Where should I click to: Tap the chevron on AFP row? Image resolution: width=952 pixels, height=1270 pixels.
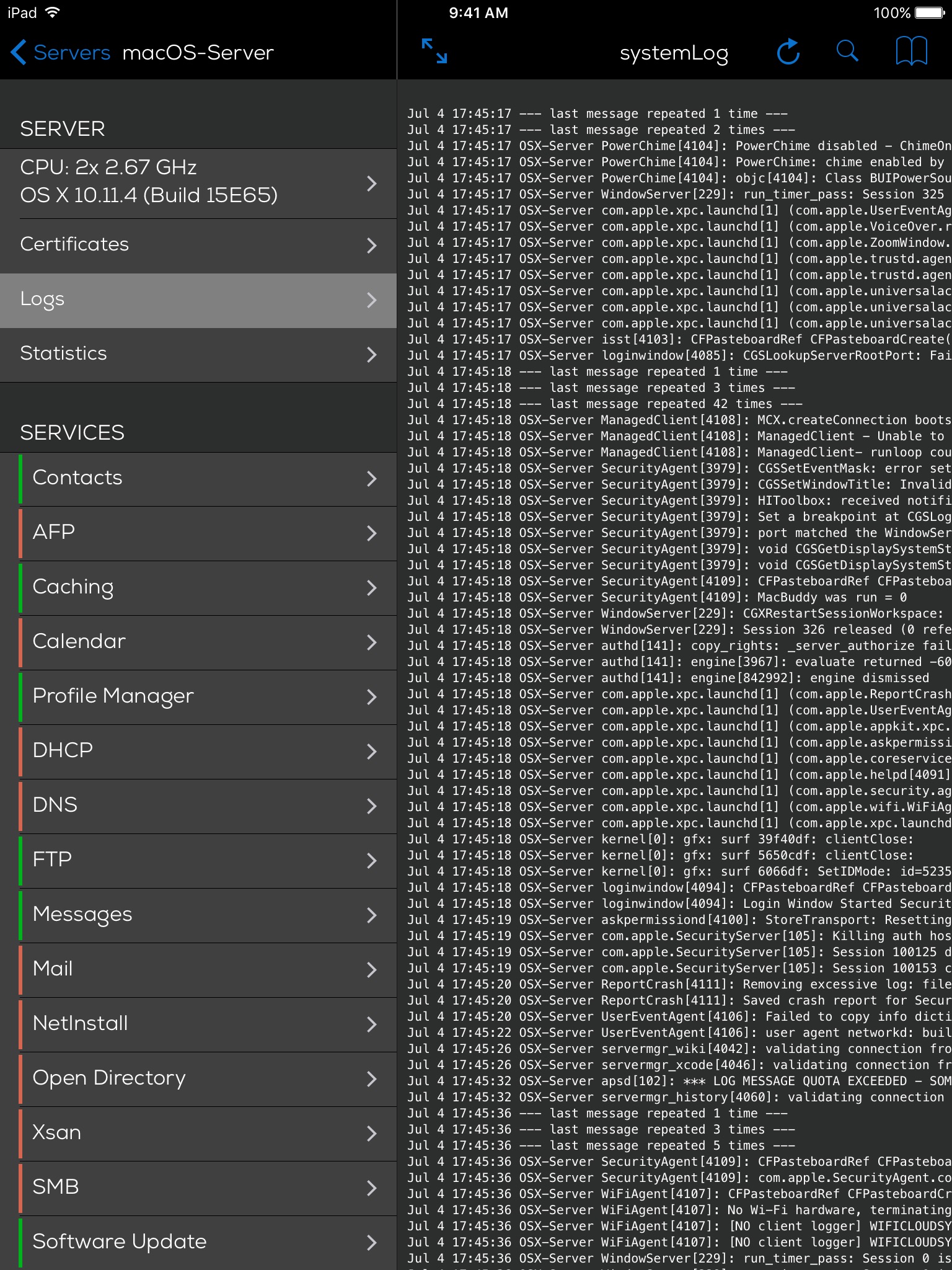point(371,533)
